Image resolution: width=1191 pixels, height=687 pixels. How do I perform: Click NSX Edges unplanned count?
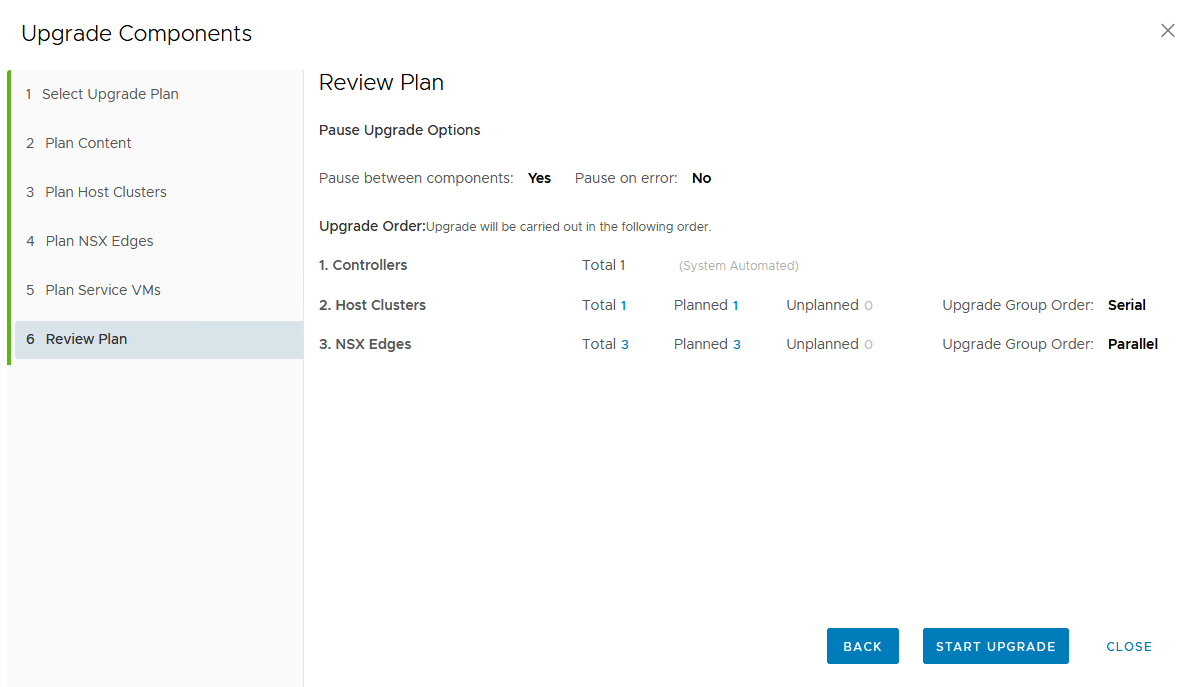tap(868, 345)
